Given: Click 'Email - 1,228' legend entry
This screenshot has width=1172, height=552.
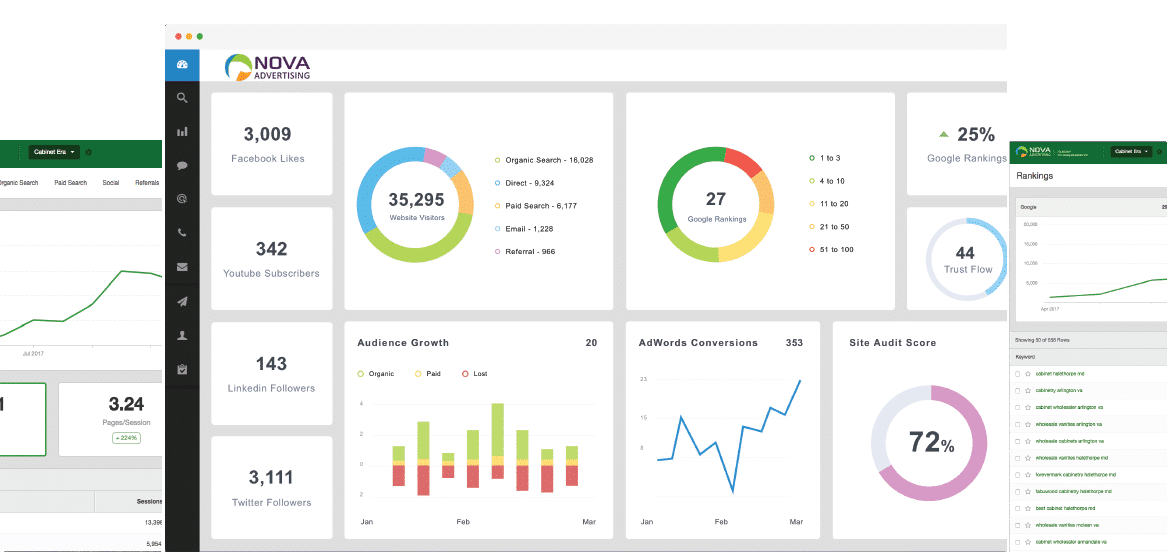Looking at the screenshot, I should pyautogui.click(x=522, y=229).
